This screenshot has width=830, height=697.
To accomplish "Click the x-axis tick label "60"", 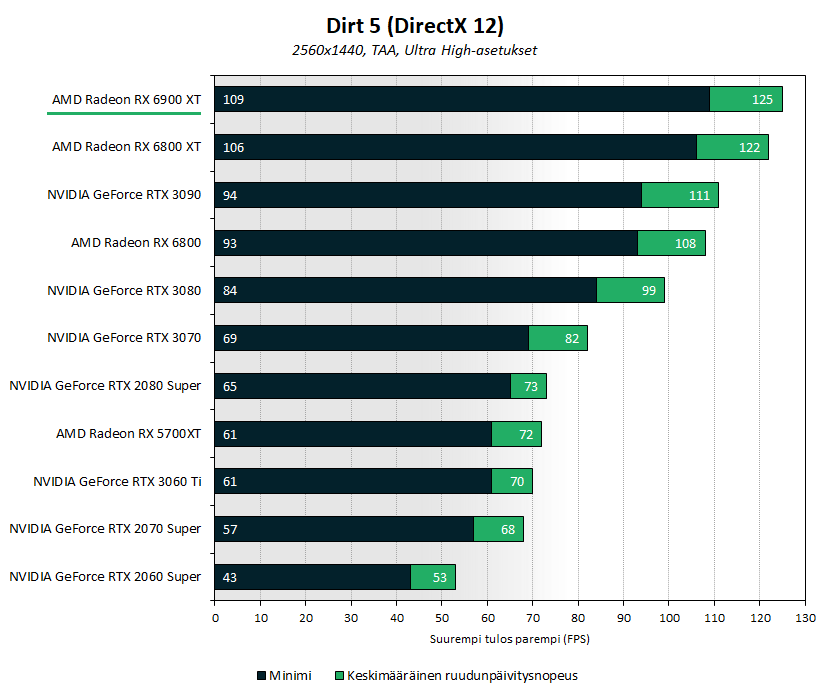I will (x=488, y=618).
